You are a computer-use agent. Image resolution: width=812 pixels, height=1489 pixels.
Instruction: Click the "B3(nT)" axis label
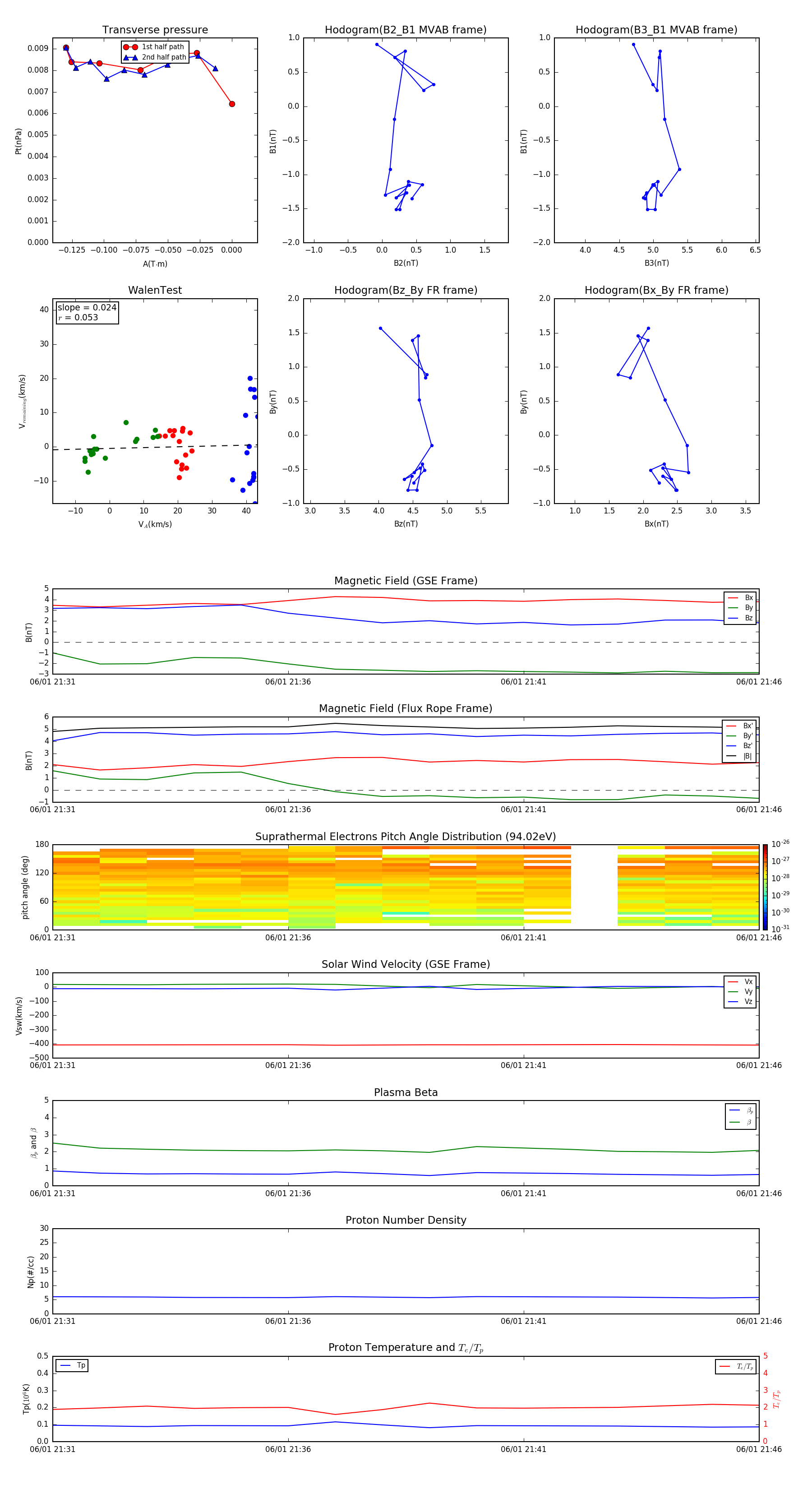(656, 263)
